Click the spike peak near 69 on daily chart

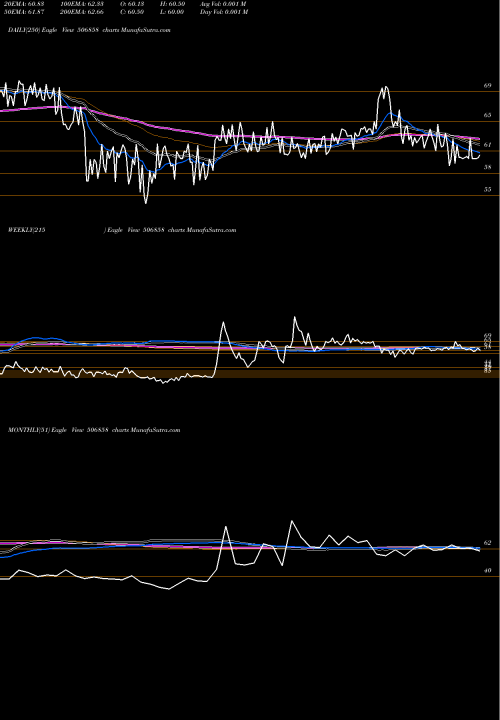385,87
